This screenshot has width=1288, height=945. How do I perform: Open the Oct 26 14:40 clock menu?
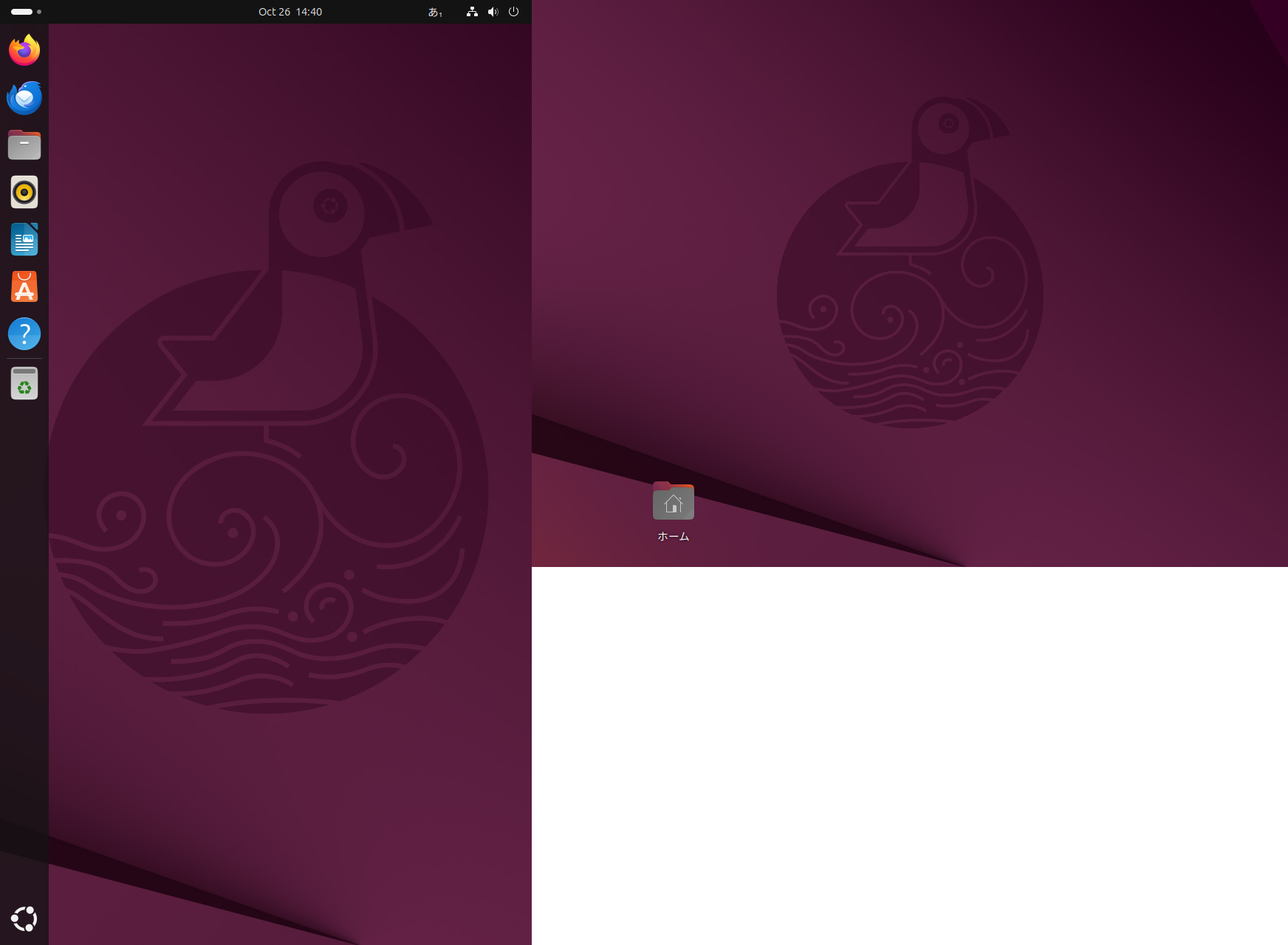290,12
